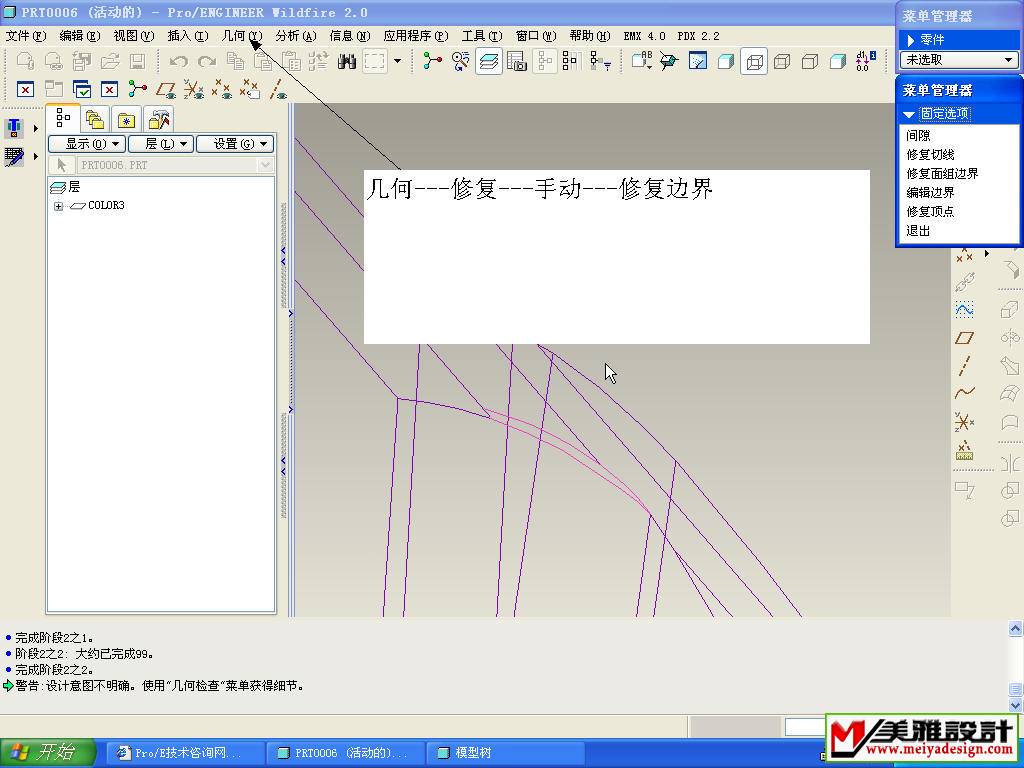
Task: Toggle datum axes visibility
Action: point(278,90)
